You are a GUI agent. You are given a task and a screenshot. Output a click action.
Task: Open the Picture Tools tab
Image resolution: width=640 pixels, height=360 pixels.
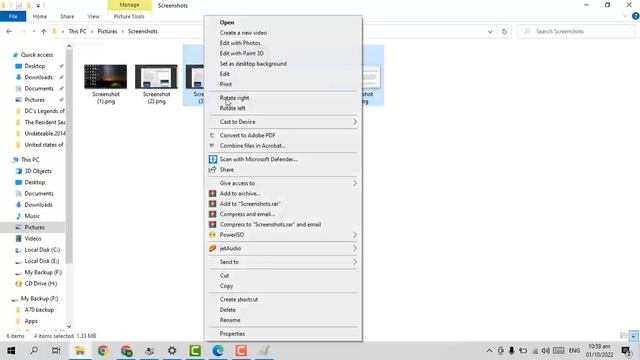click(129, 16)
